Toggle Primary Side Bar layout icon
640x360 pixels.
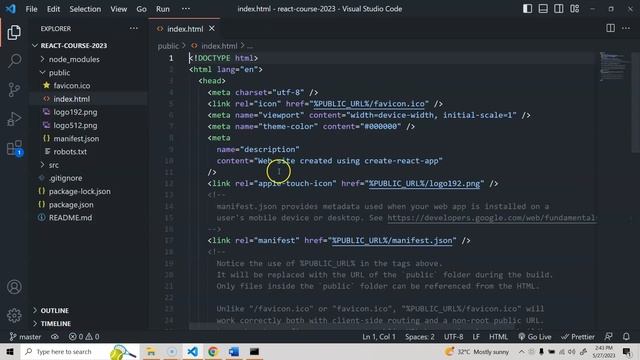tap(527, 9)
